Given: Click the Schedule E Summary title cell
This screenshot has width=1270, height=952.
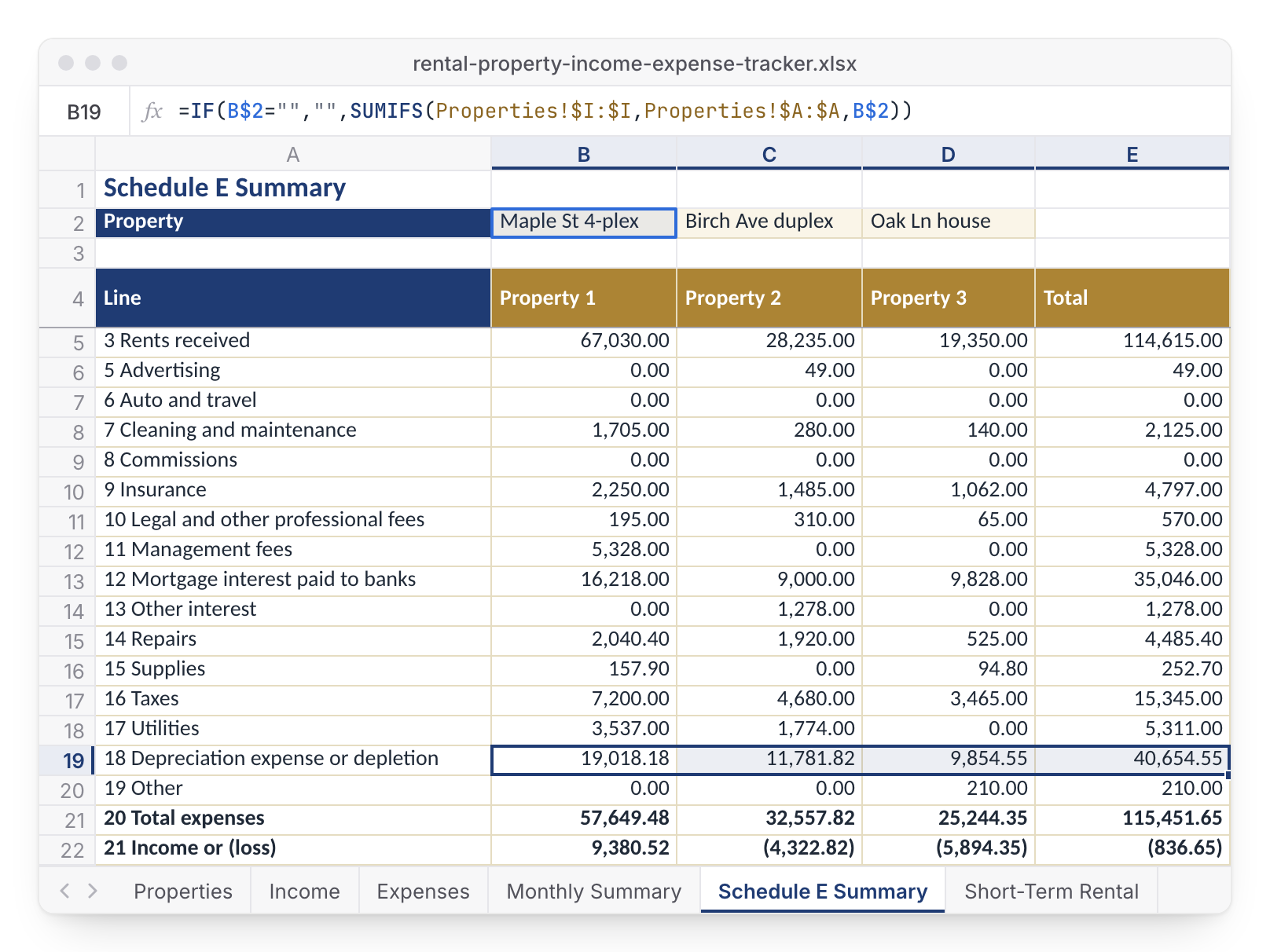Looking at the screenshot, I should click(293, 189).
